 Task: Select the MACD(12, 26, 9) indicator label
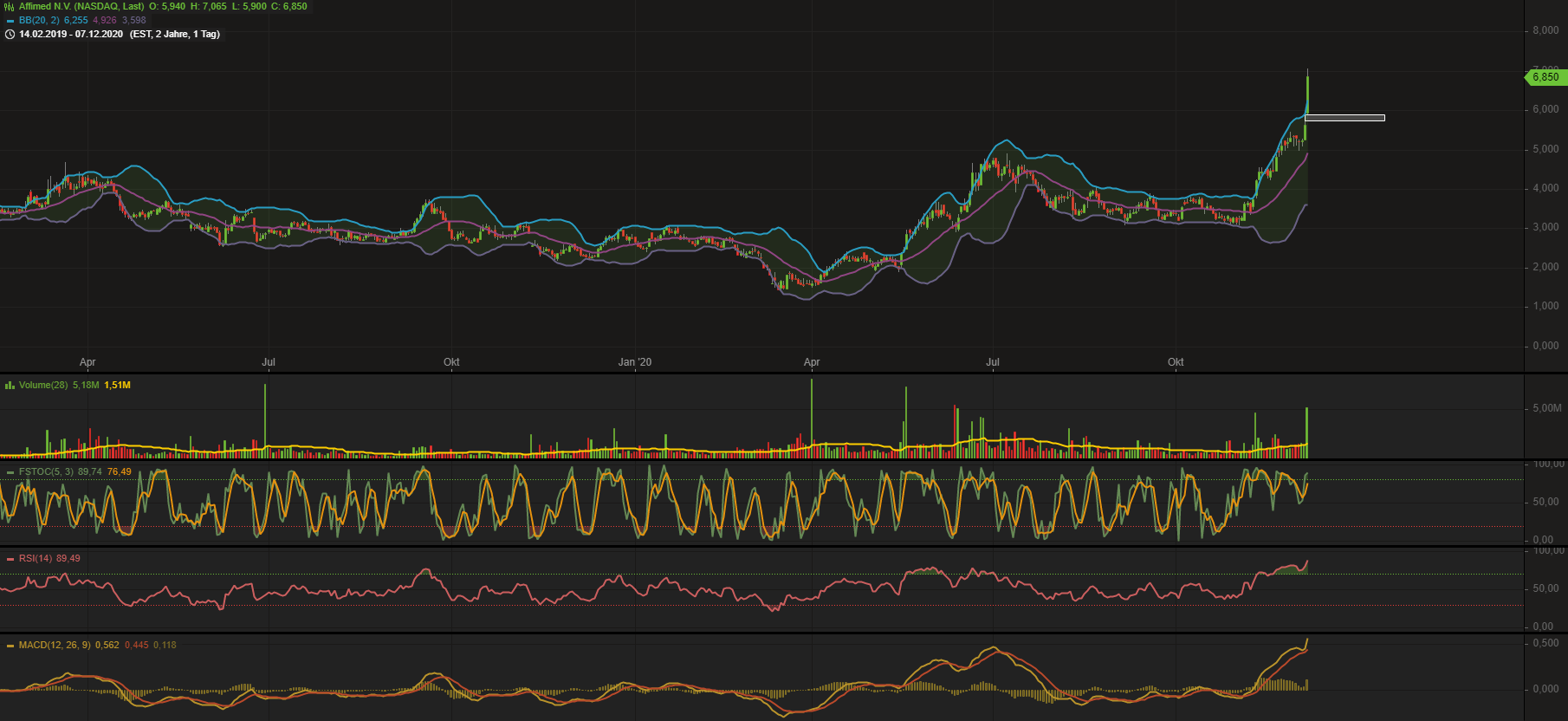(x=55, y=646)
